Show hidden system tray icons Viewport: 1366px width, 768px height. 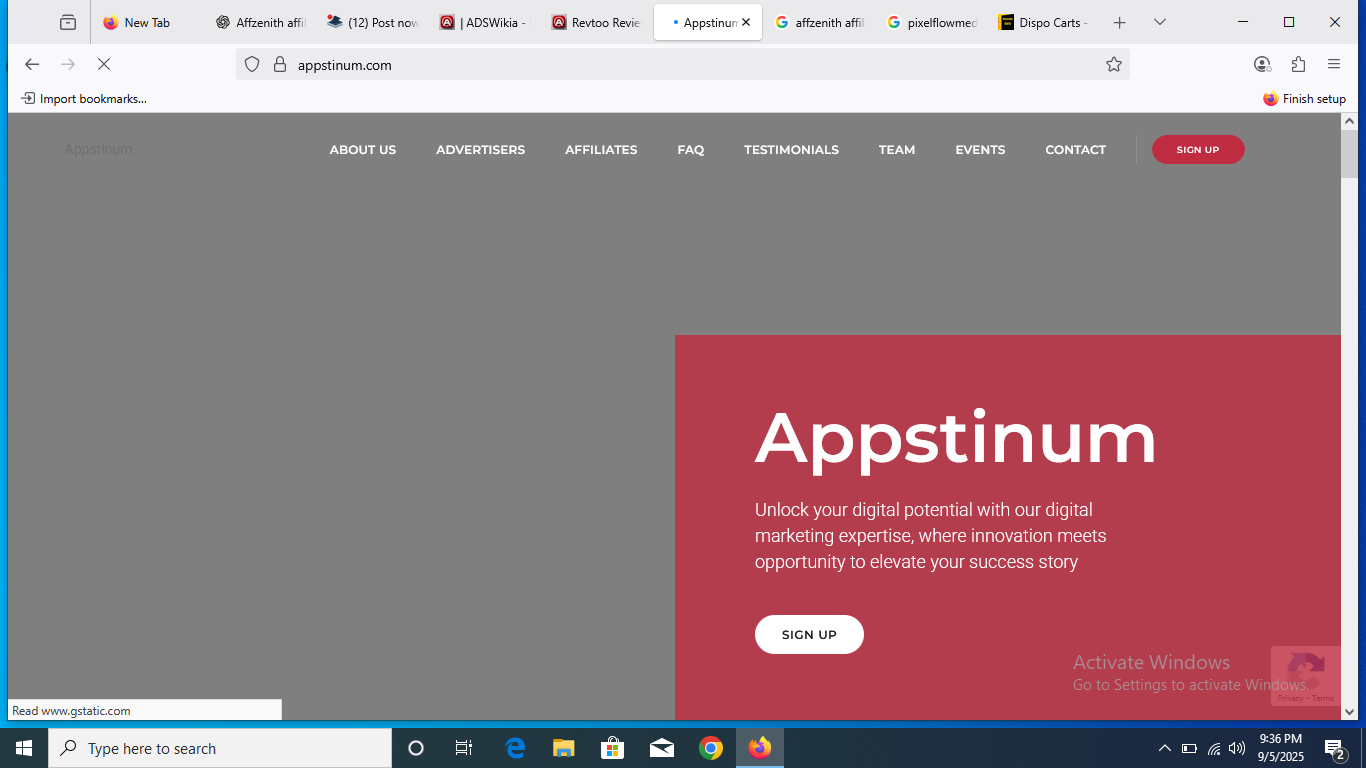pos(1164,748)
